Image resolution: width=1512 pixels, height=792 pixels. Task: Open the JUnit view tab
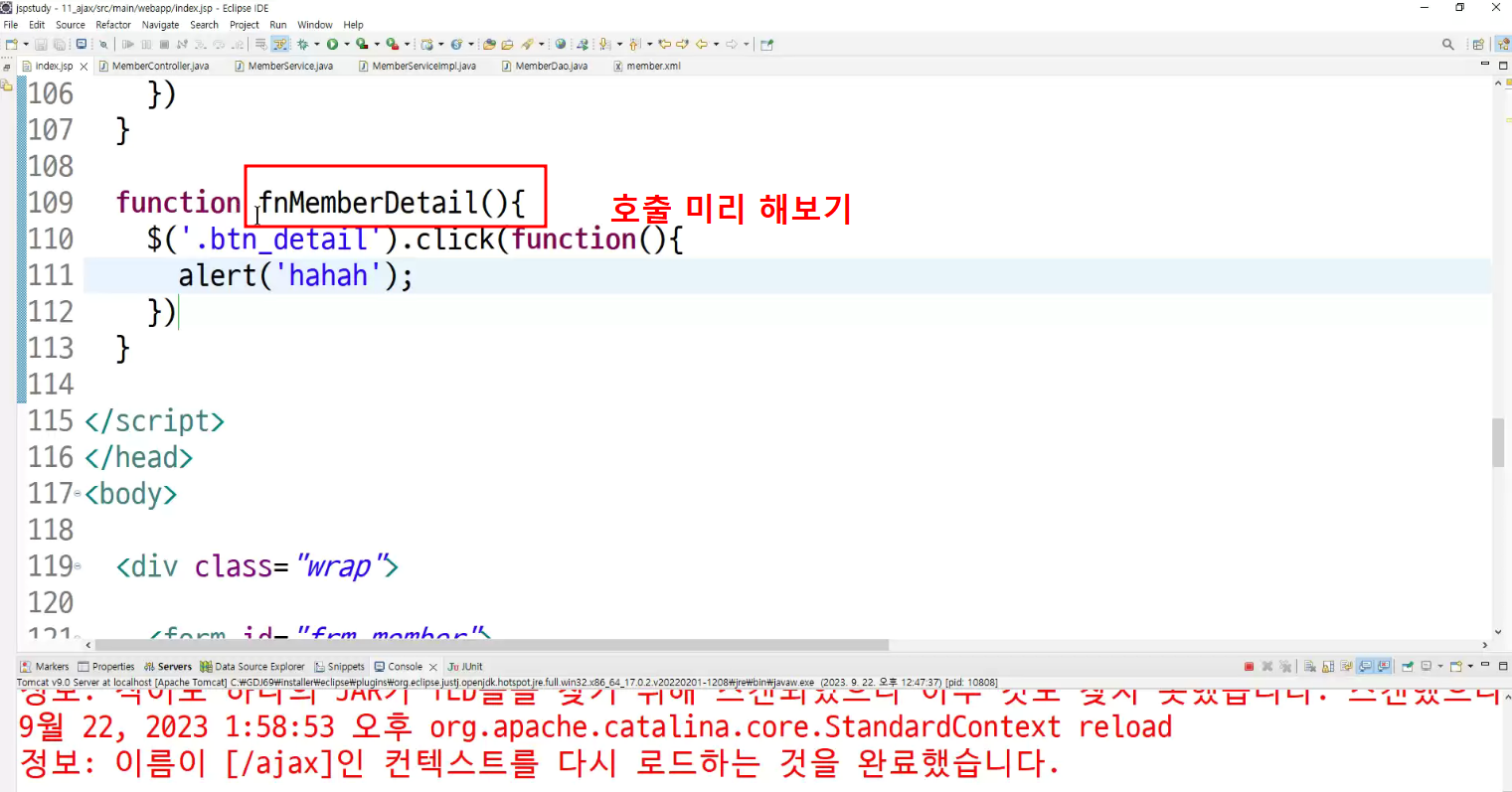point(465,667)
